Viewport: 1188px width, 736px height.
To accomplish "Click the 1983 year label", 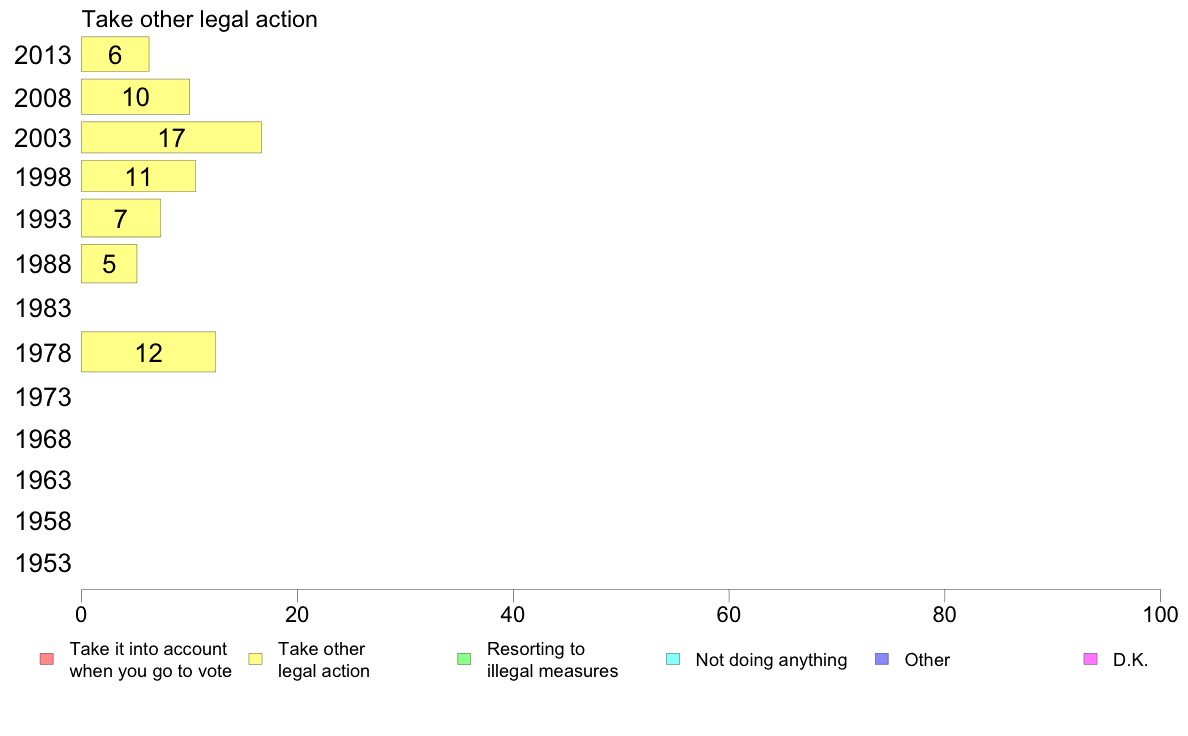I will click(x=43, y=308).
